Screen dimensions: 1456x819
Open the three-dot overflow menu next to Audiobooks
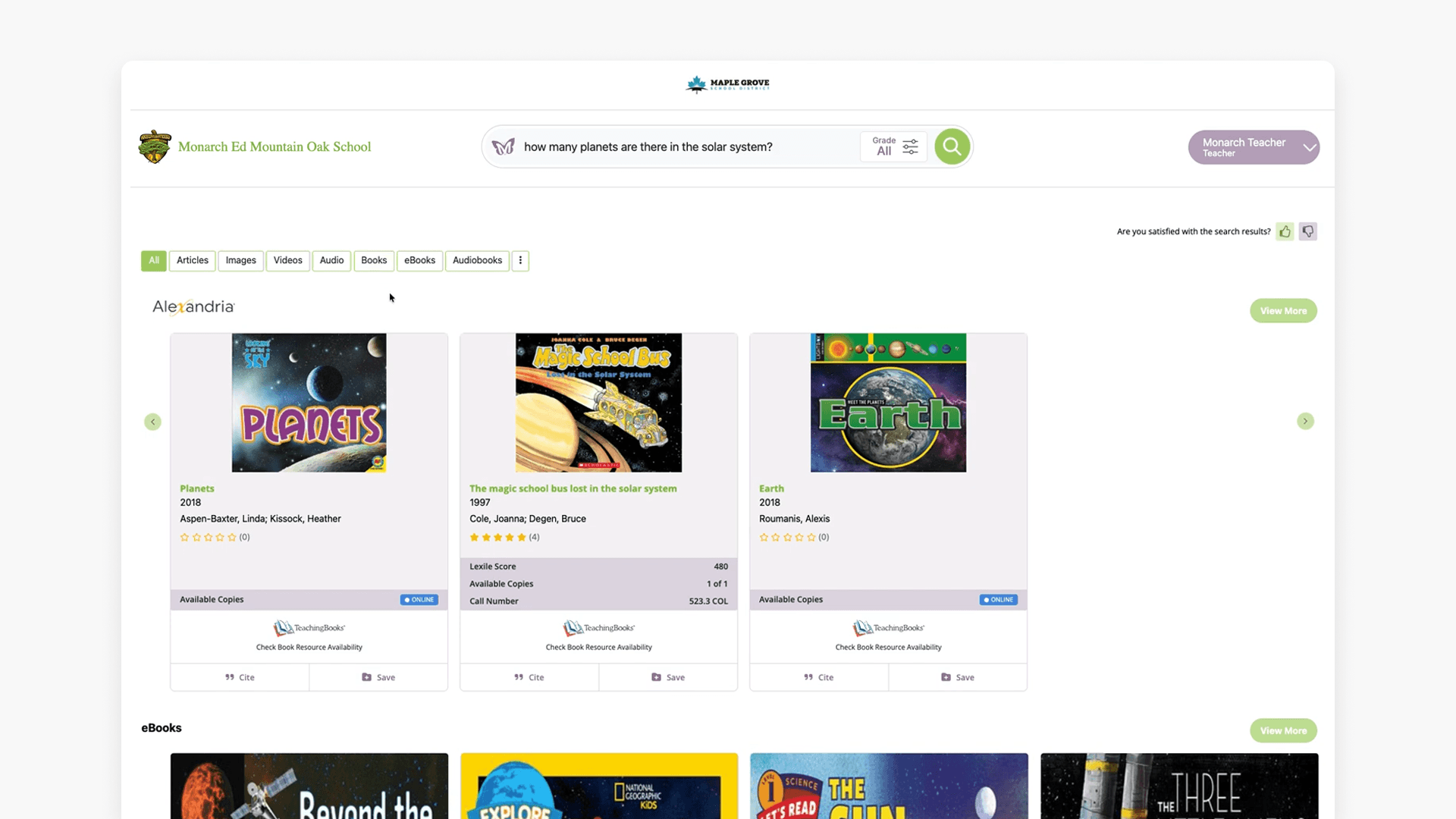520,260
